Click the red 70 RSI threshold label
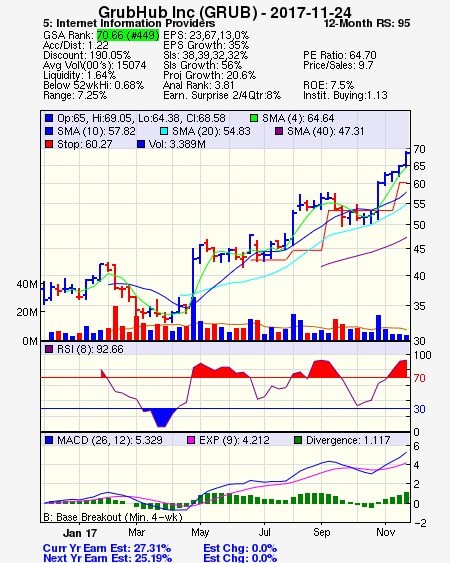 419,378
